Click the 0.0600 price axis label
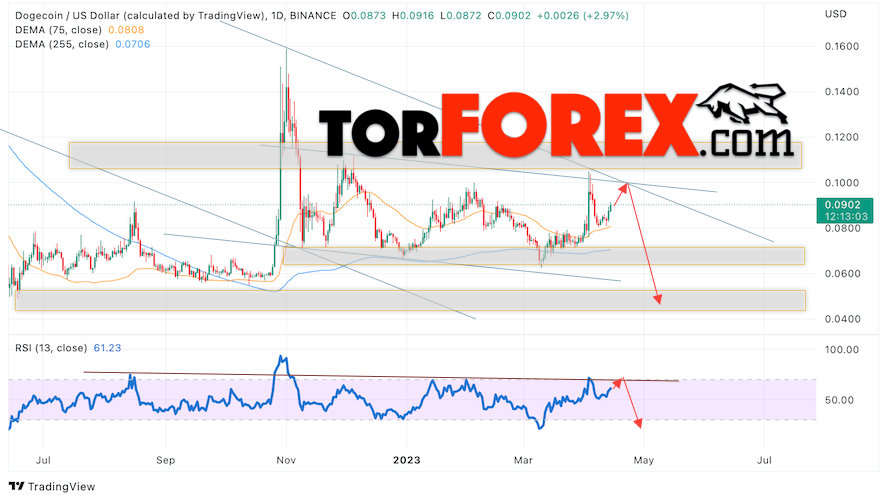Viewport: 887px width, 501px height. (842, 274)
